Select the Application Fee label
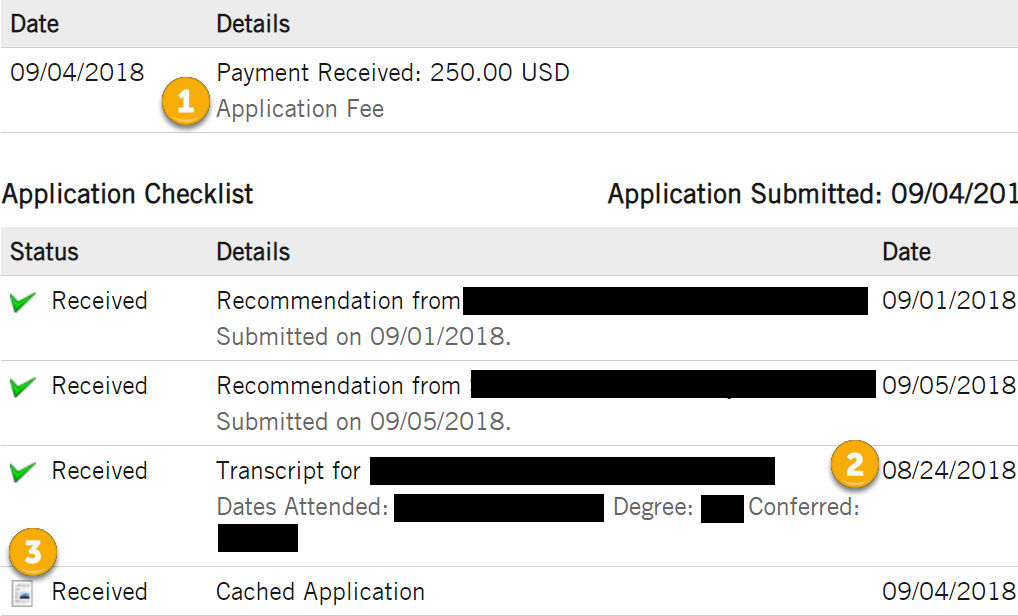Image resolution: width=1018 pixels, height=616 pixels. tap(300, 109)
